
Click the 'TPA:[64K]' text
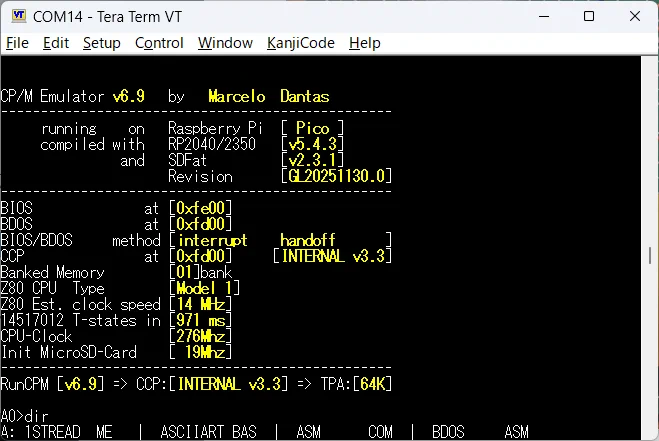357,384
